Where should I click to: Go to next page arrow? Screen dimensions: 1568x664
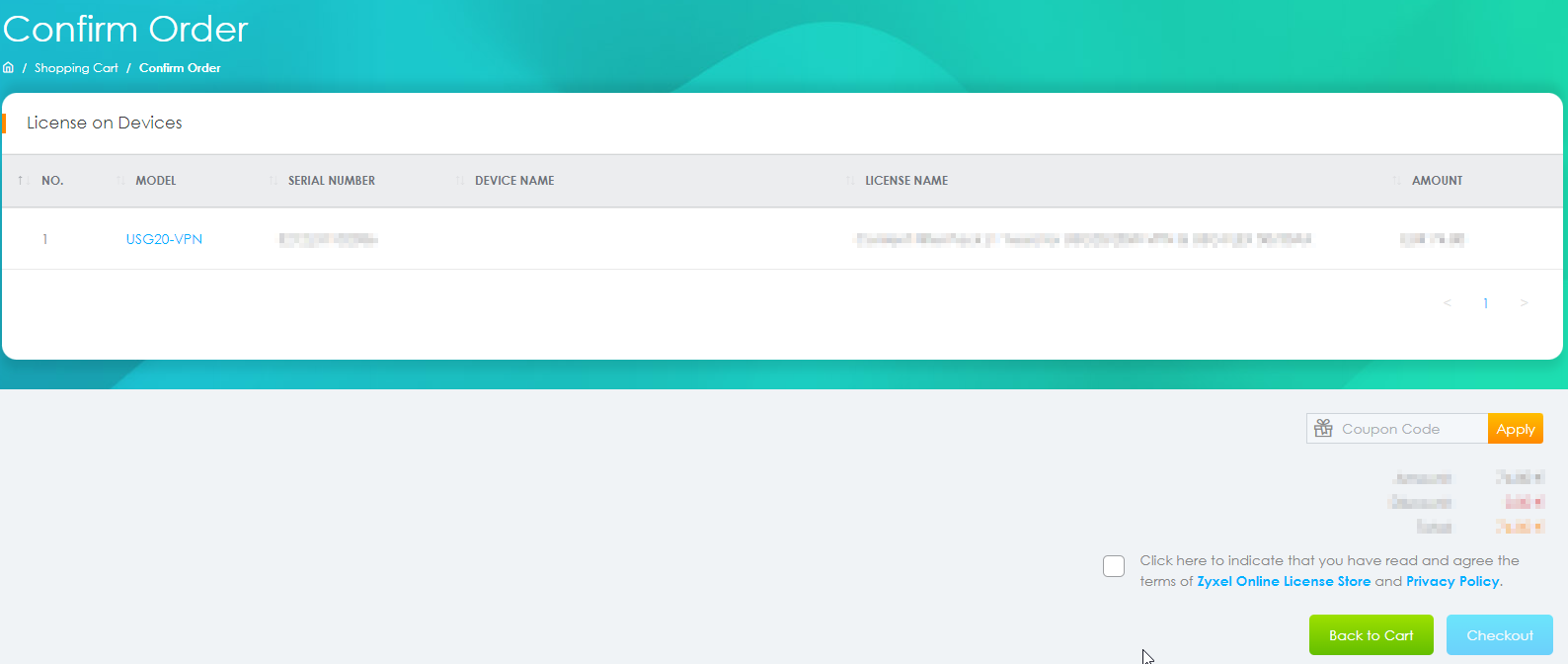click(1524, 303)
